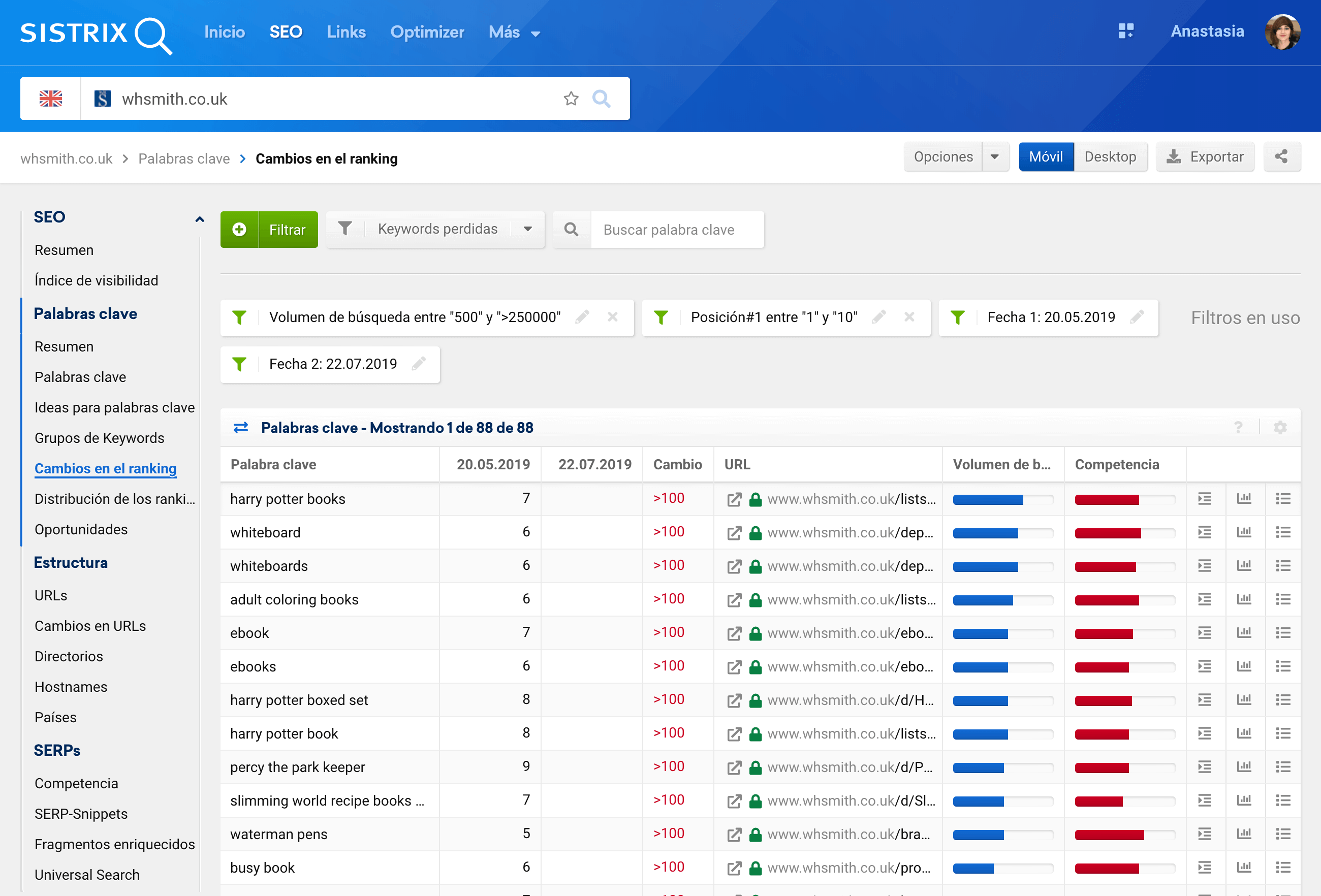Viewport: 1321px width, 896px height.
Task: Click the favorite star icon in search bar
Action: pos(571,99)
